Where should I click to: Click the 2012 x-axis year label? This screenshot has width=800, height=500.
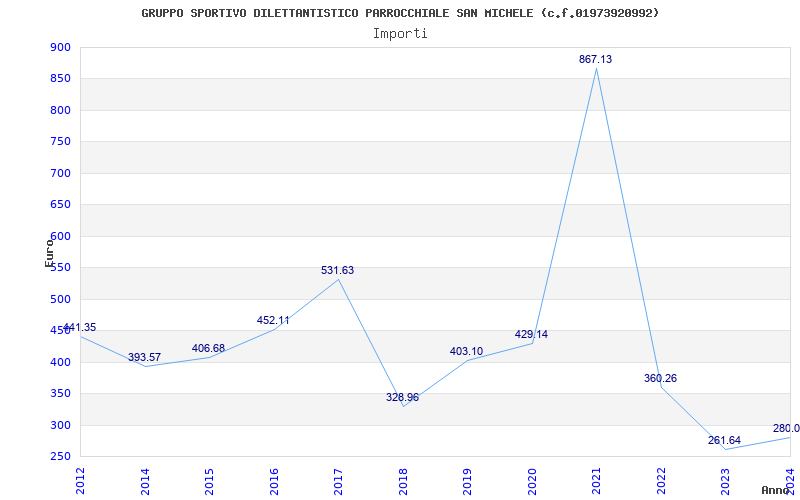click(80, 481)
